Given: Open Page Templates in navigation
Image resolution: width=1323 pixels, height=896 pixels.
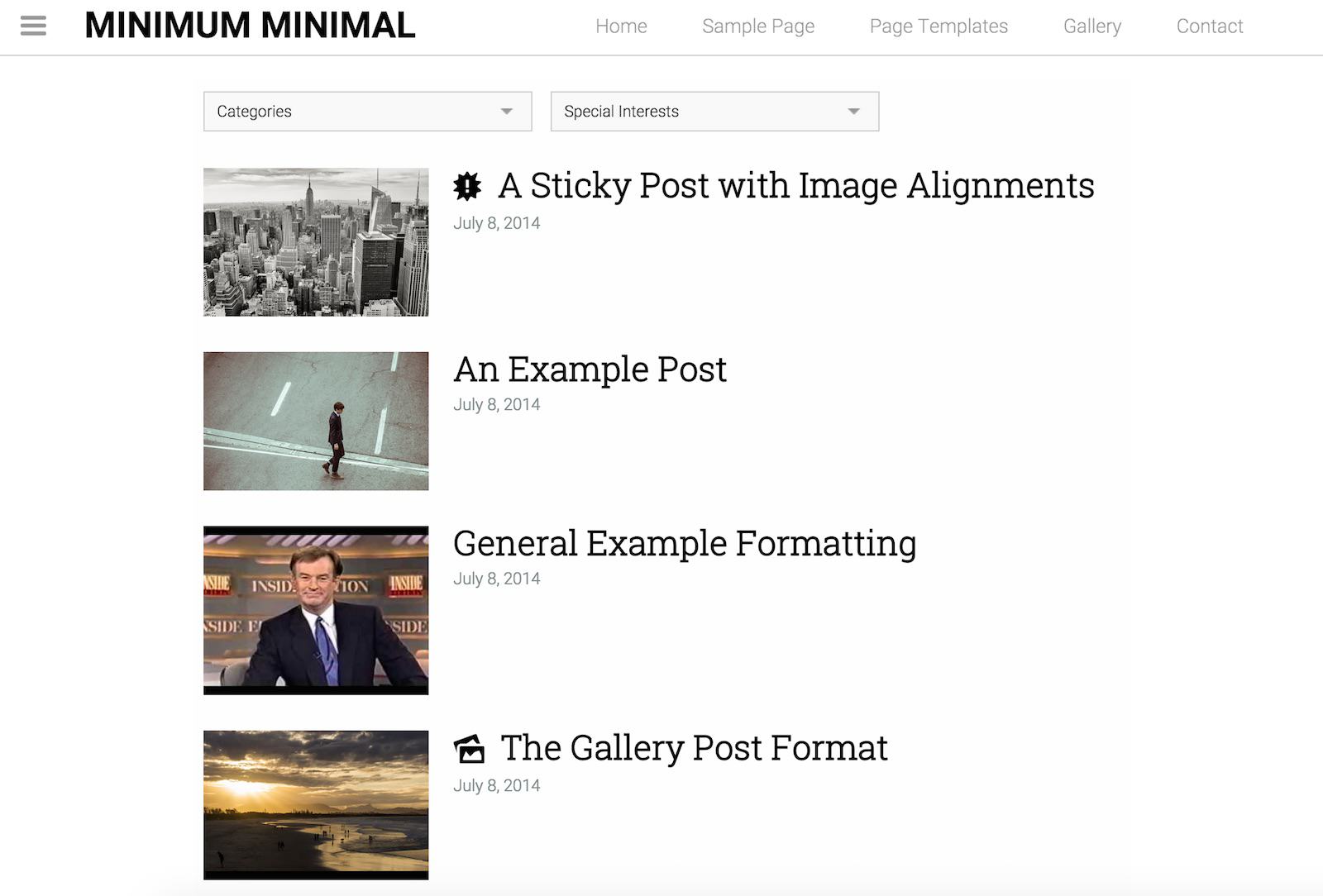Looking at the screenshot, I should (x=939, y=26).
